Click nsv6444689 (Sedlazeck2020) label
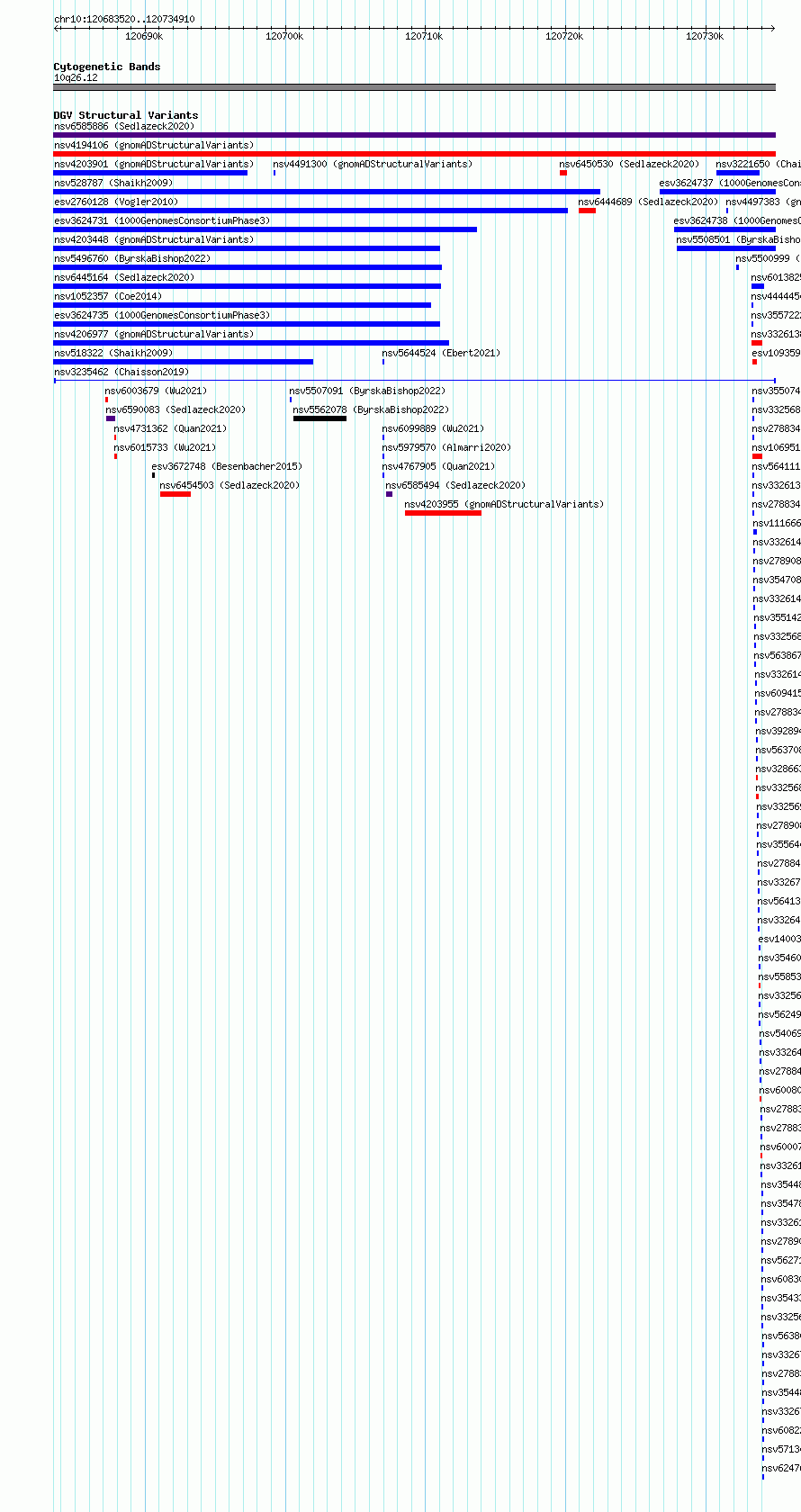This screenshot has height=1512, width=801. pyautogui.click(x=648, y=202)
